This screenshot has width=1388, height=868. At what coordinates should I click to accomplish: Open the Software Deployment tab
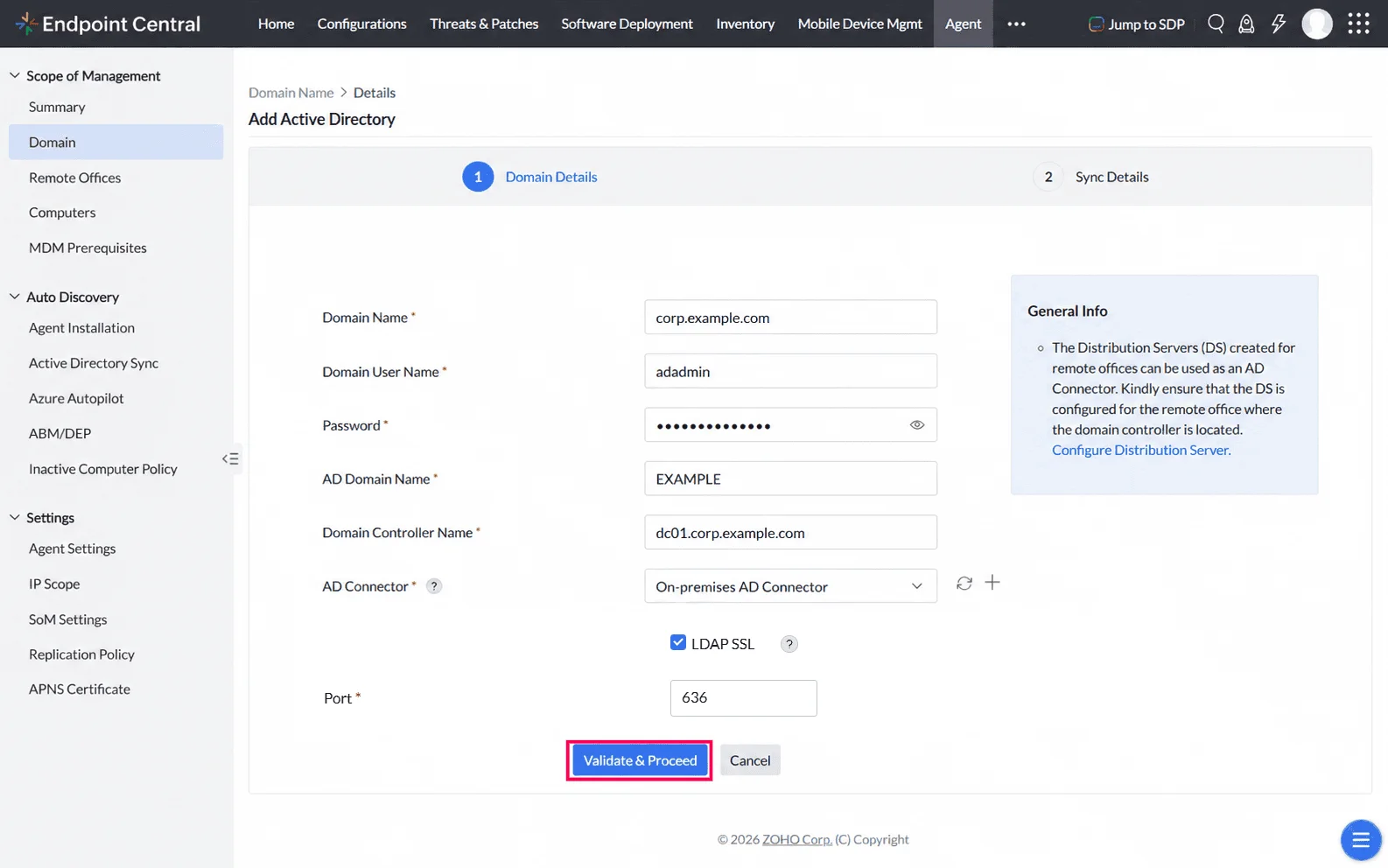tap(627, 24)
